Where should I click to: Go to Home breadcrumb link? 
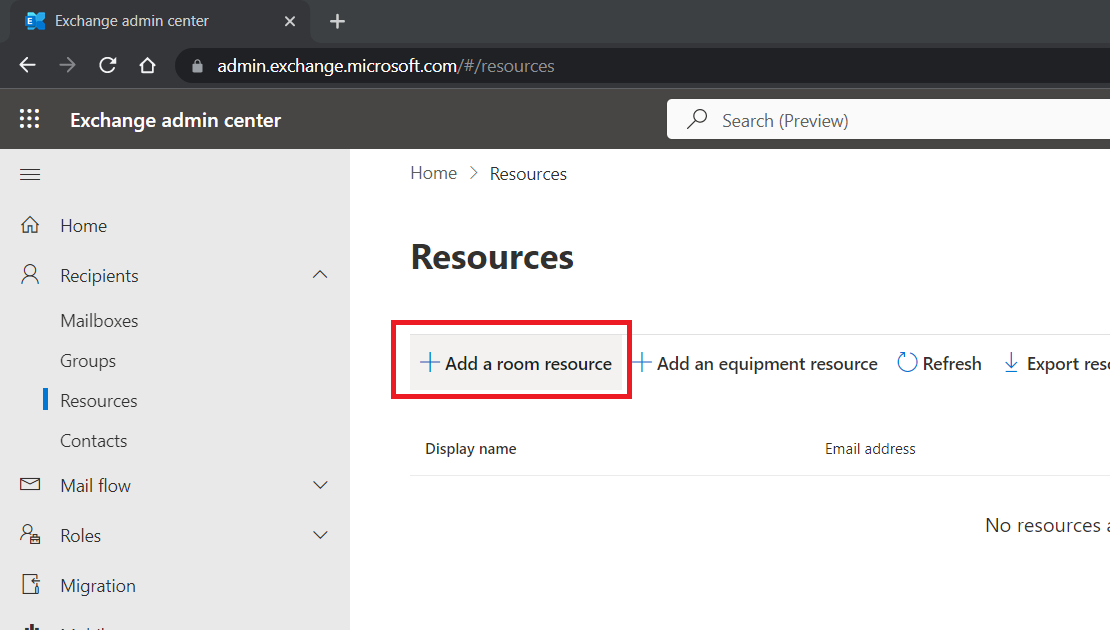tap(433, 173)
